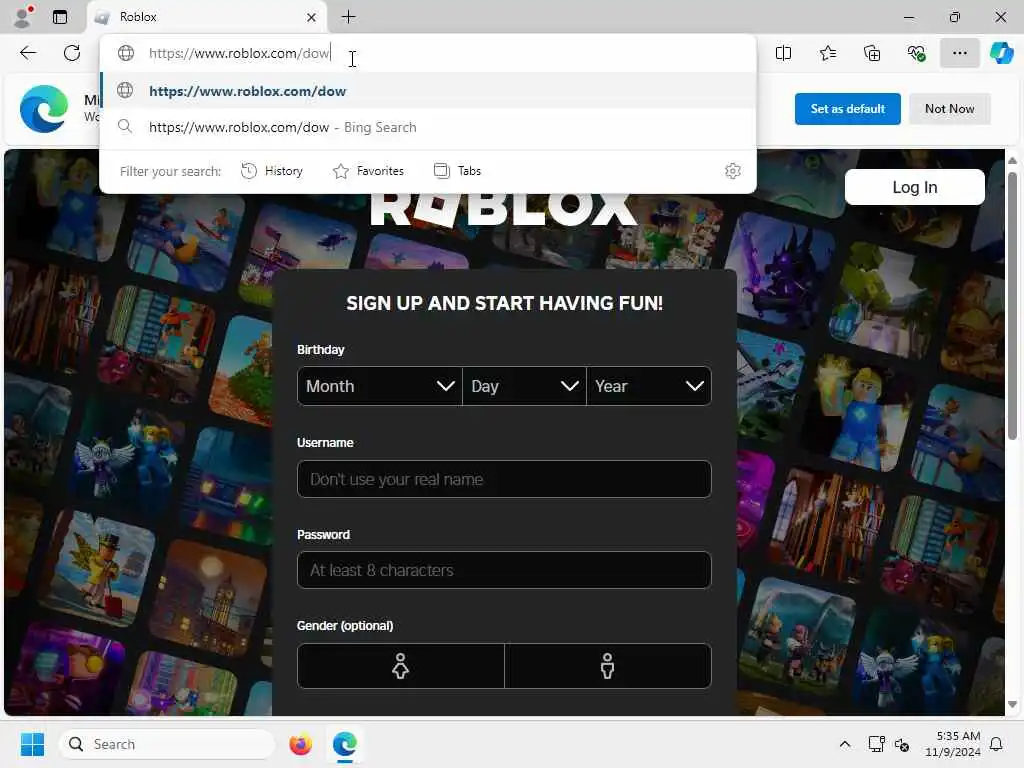Open split screen view

pyautogui.click(x=783, y=53)
